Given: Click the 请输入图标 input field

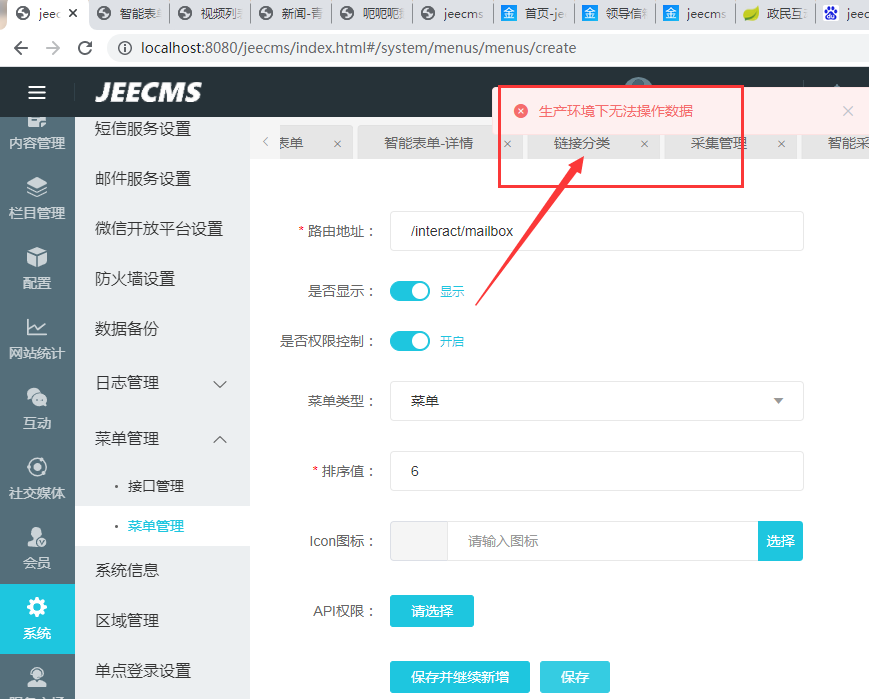Looking at the screenshot, I should [602, 541].
